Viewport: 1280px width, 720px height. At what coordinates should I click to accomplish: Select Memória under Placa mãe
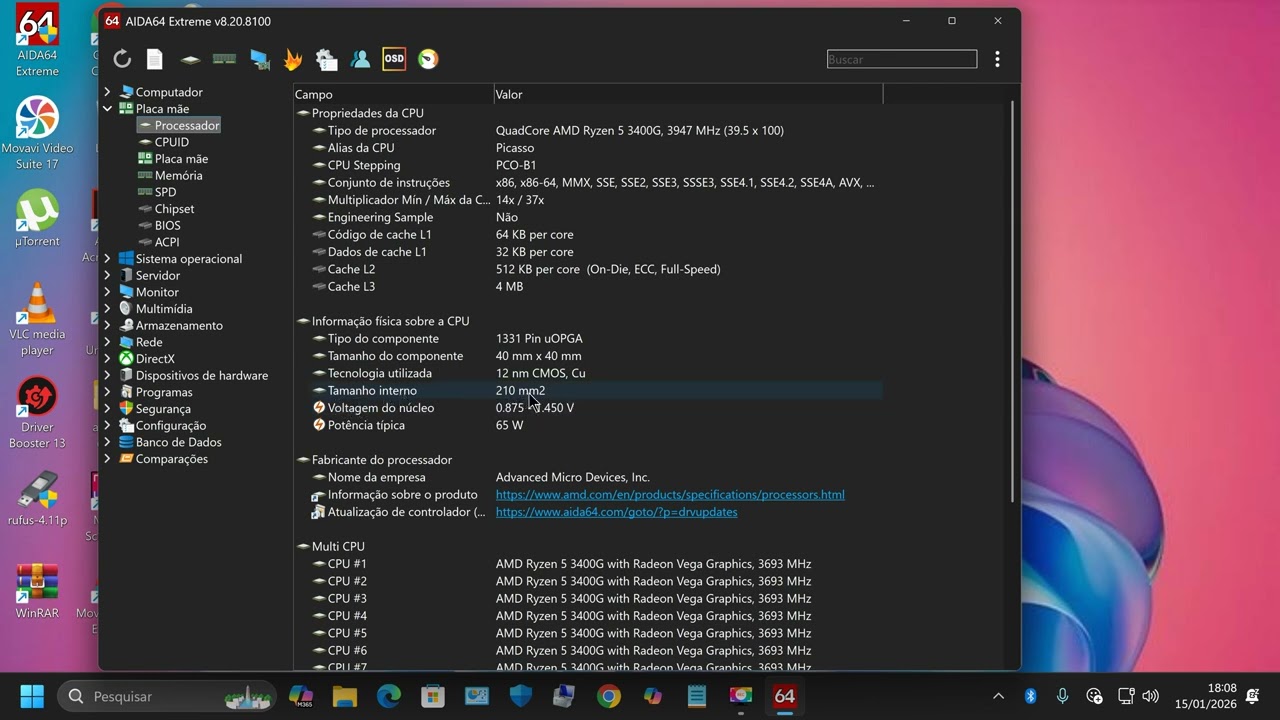178,175
